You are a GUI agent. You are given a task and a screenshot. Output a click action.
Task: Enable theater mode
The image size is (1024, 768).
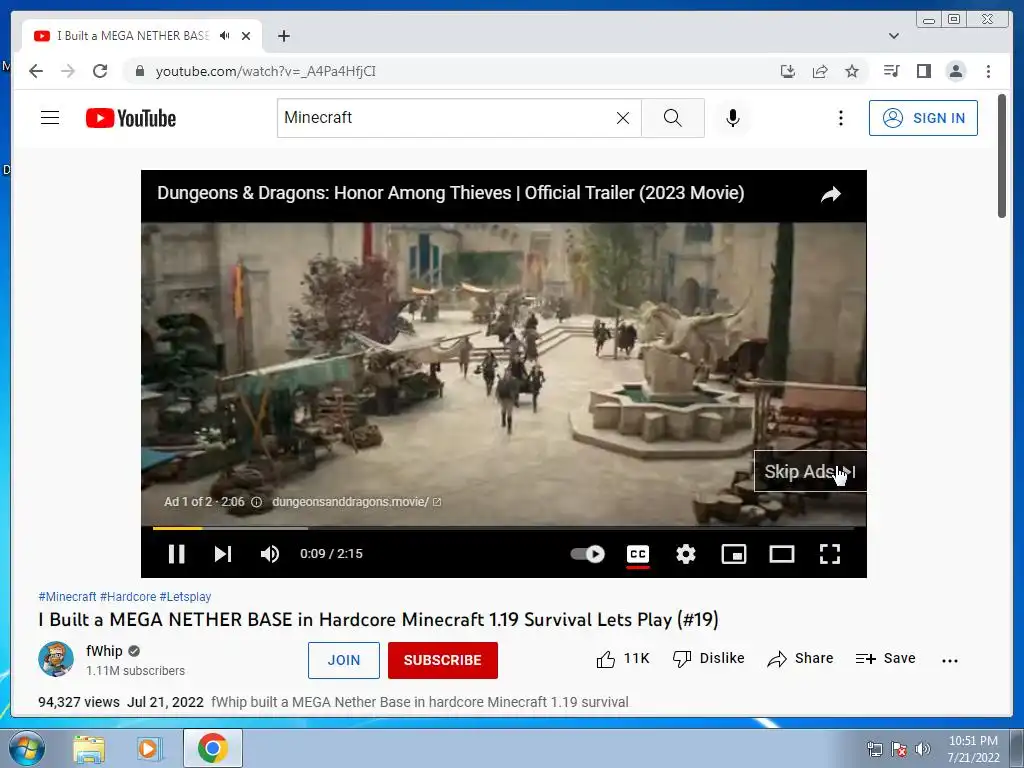point(782,554)
